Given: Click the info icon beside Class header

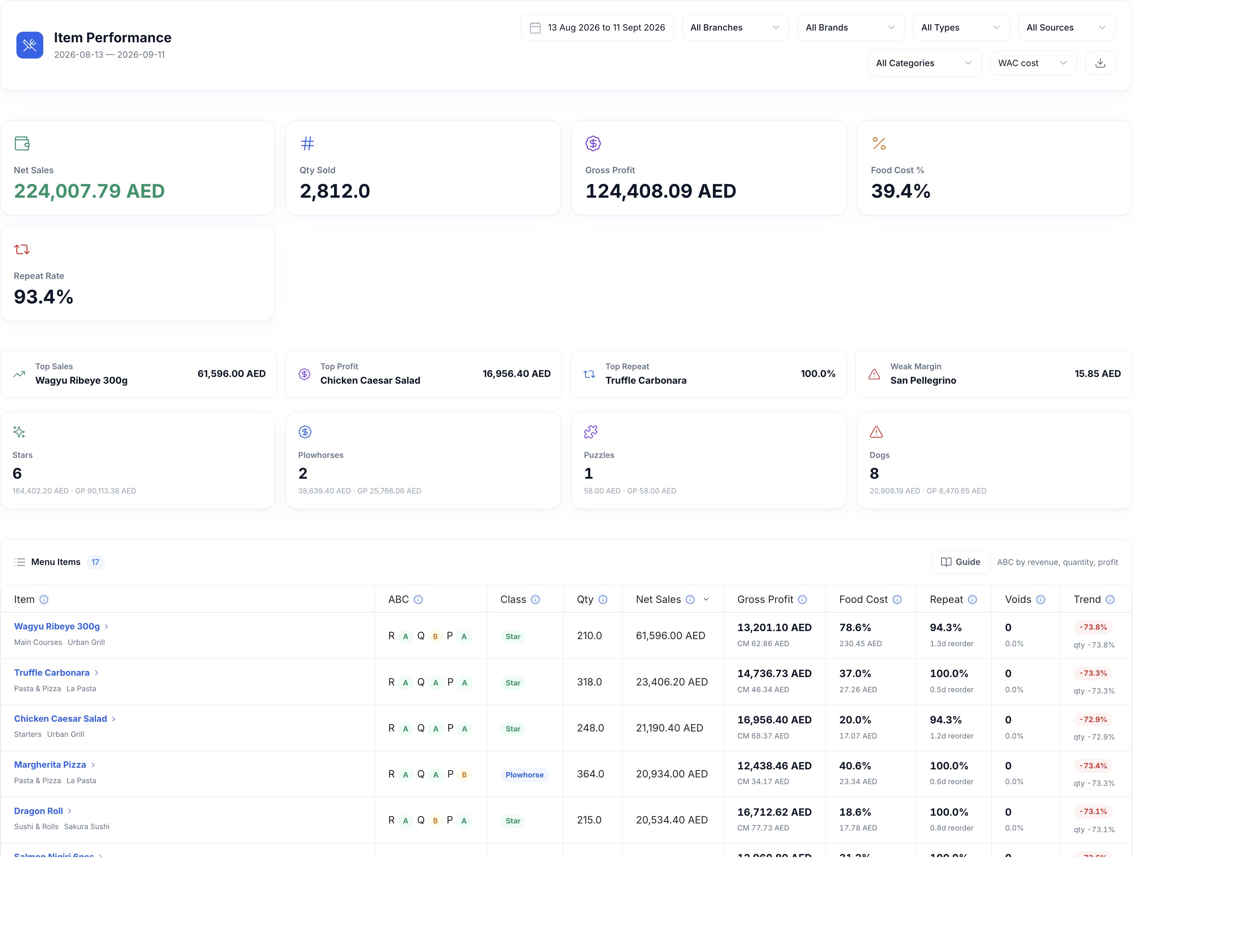Looking at the screenshot, I should point(535,600).
